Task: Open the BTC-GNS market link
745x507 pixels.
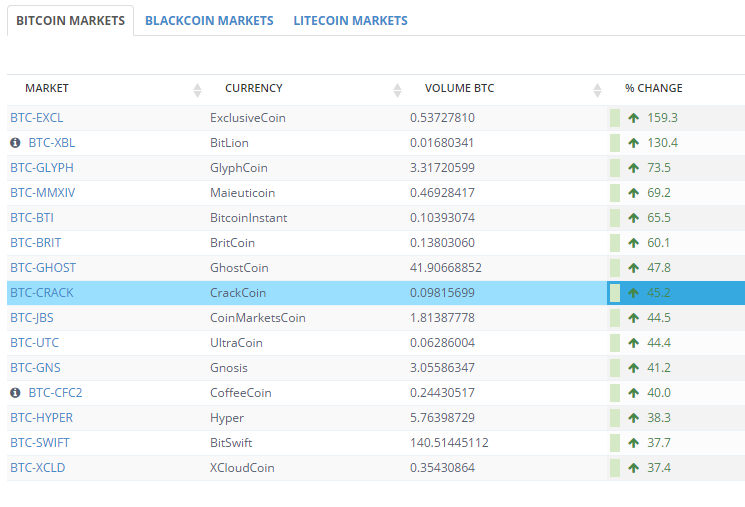Action: [x=36, y=368]
